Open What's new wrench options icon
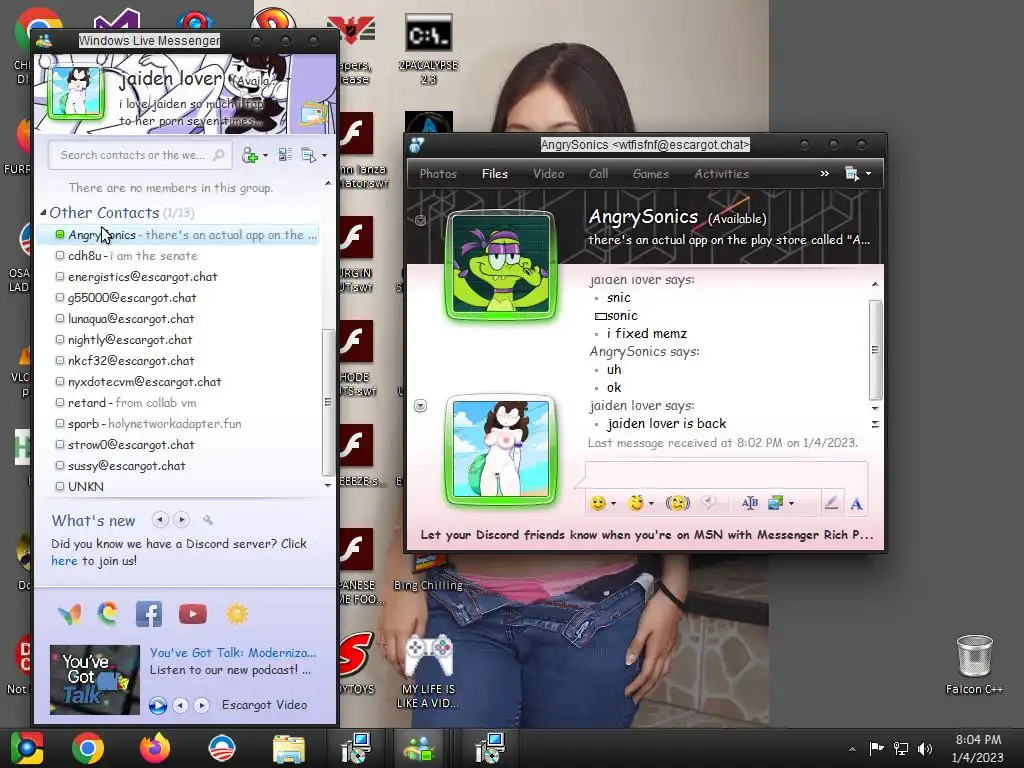This screenshot has width=1024, height=768. coord(208,520)
